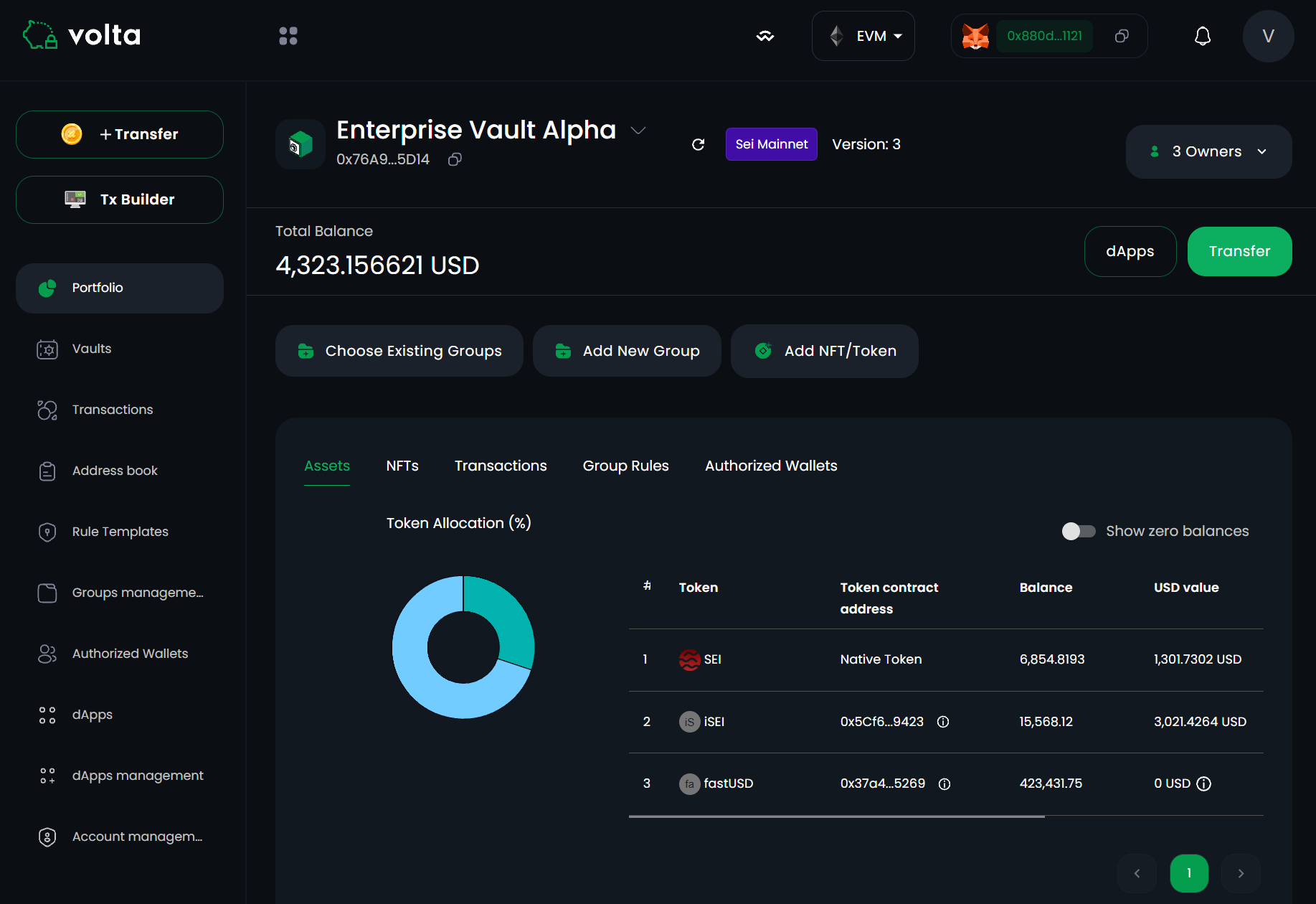Open the apps grid icon in header
Image resolution: width=1316 pixels, height=904 pixels.
pos(288,36)
